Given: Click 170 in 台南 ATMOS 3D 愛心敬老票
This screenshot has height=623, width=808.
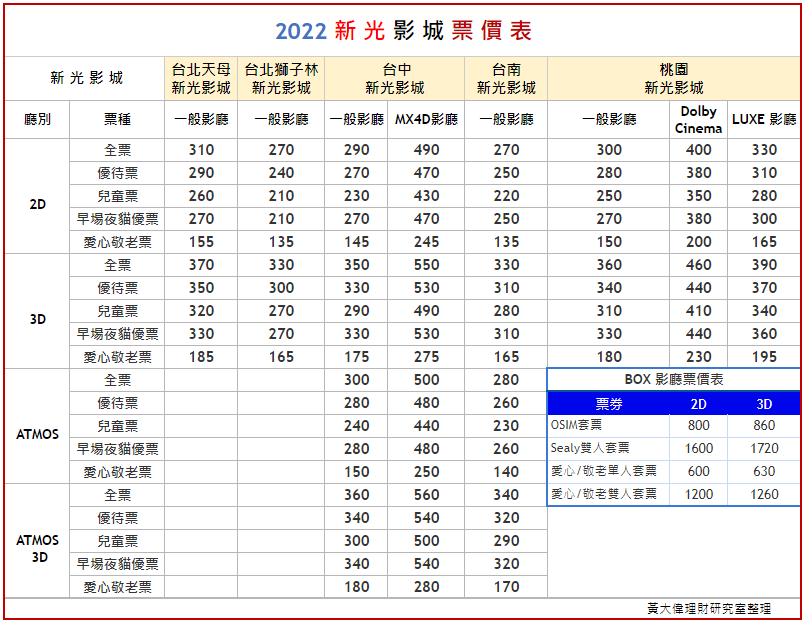Looking at the screenshot, I should pyautogui.click(x=506, y=586).
